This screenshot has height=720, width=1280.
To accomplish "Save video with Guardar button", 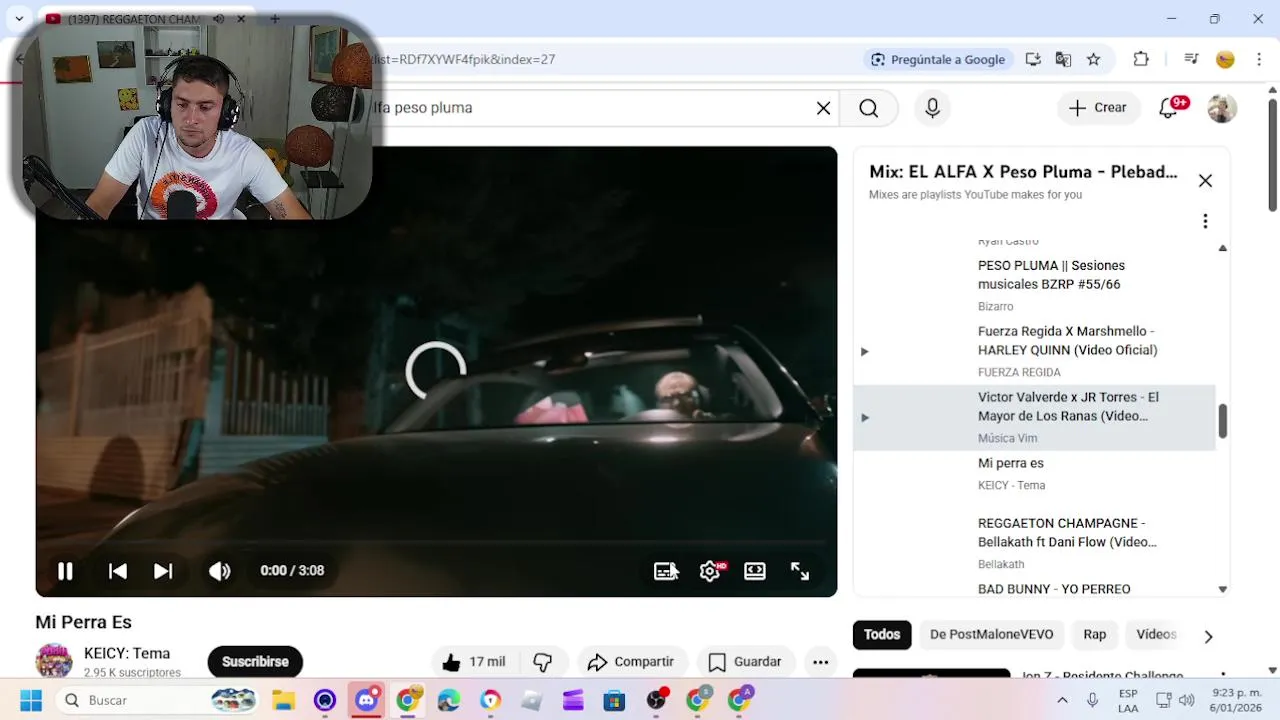I will (745, 662).
